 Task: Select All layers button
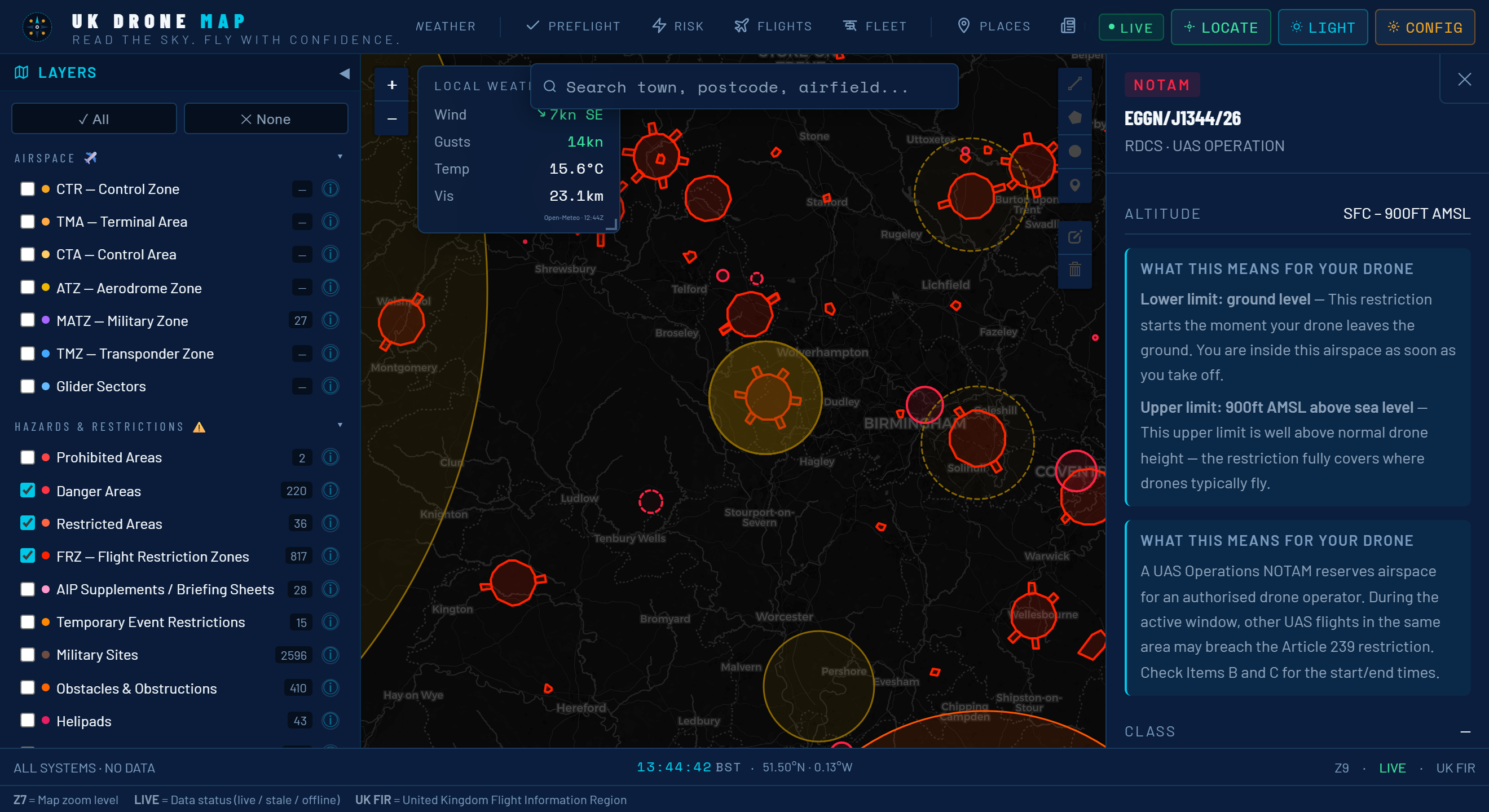pyautogui.click(x=94, y=119)
